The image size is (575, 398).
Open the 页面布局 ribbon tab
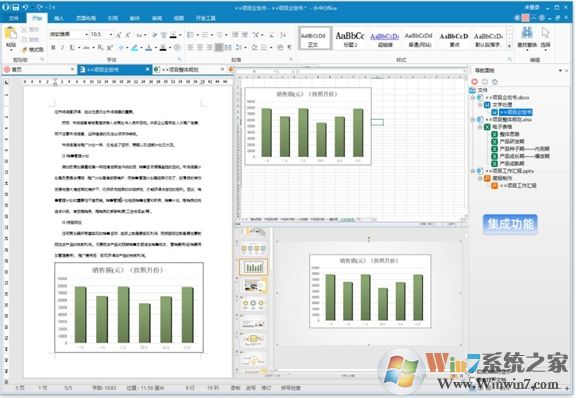tap(86, 18)
